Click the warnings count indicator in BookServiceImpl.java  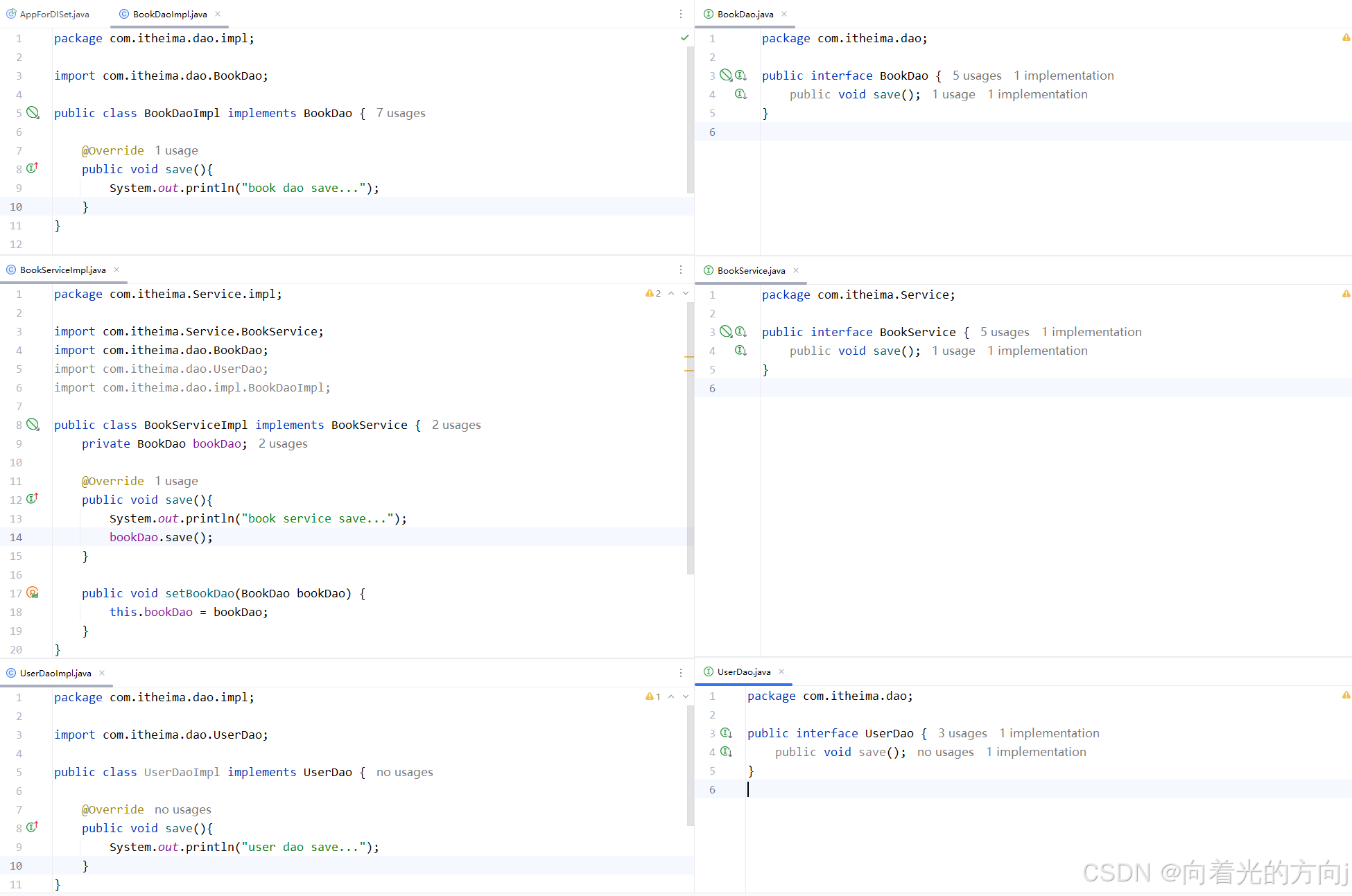pyautogui.click(x=653, y=293)
